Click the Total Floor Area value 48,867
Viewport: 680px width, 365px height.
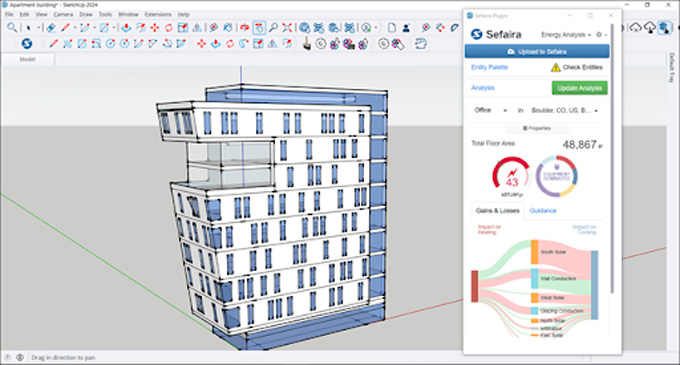[579, 145]
